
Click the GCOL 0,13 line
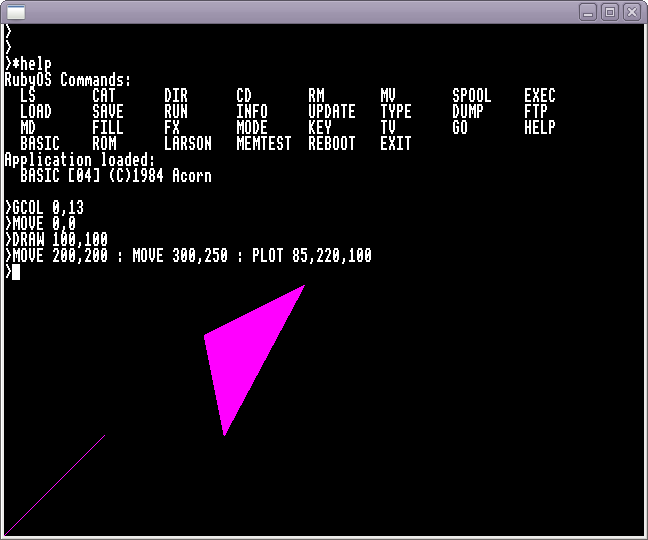click(48, 208)
